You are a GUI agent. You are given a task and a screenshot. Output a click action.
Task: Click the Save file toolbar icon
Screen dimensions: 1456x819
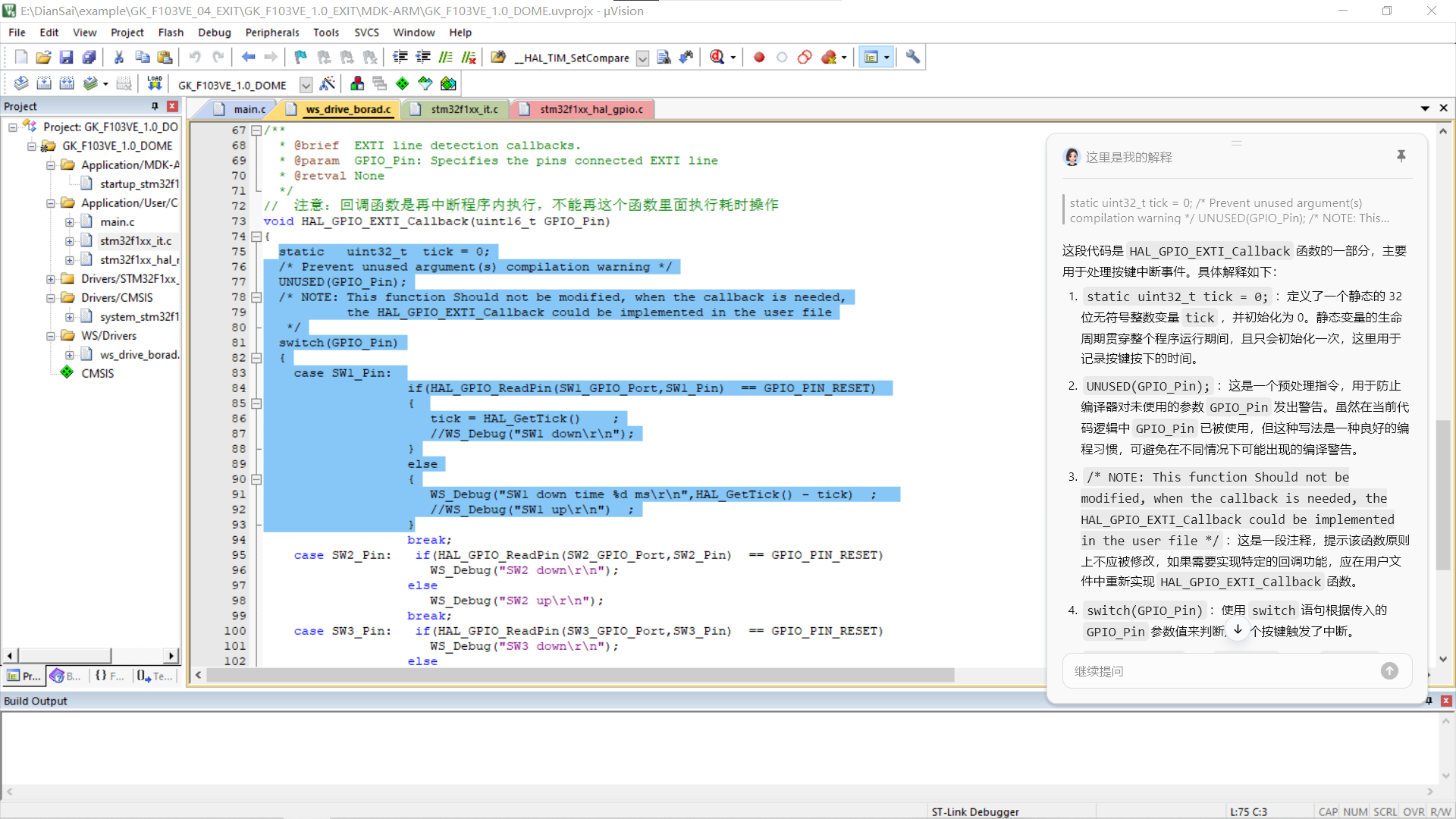click(66, 58)
